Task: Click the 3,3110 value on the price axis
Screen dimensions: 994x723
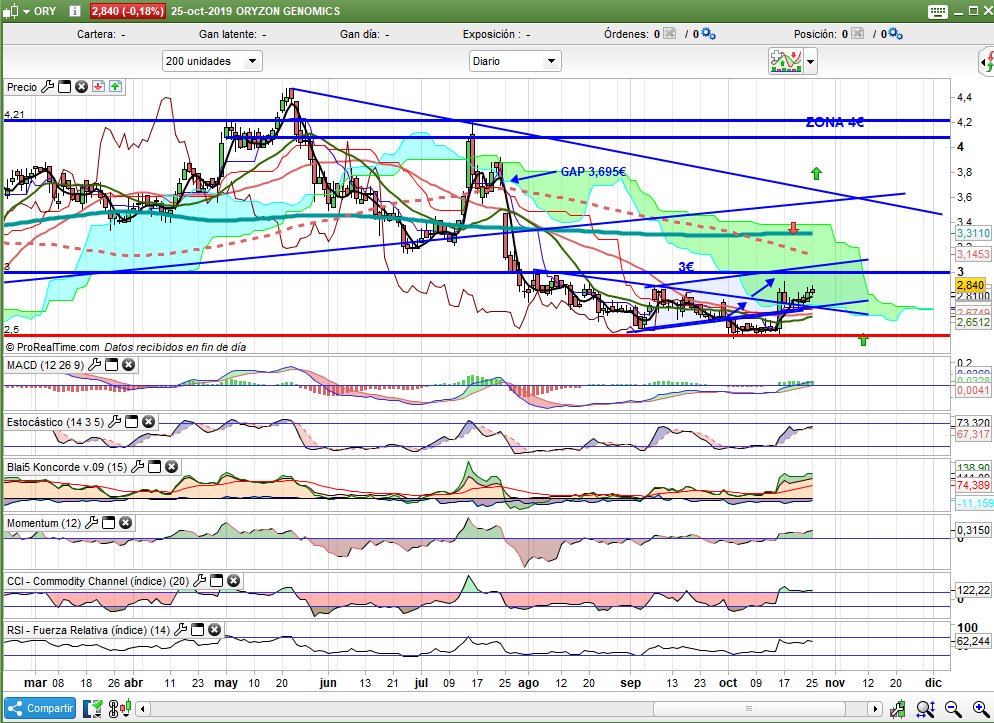Action: (973, 233)
